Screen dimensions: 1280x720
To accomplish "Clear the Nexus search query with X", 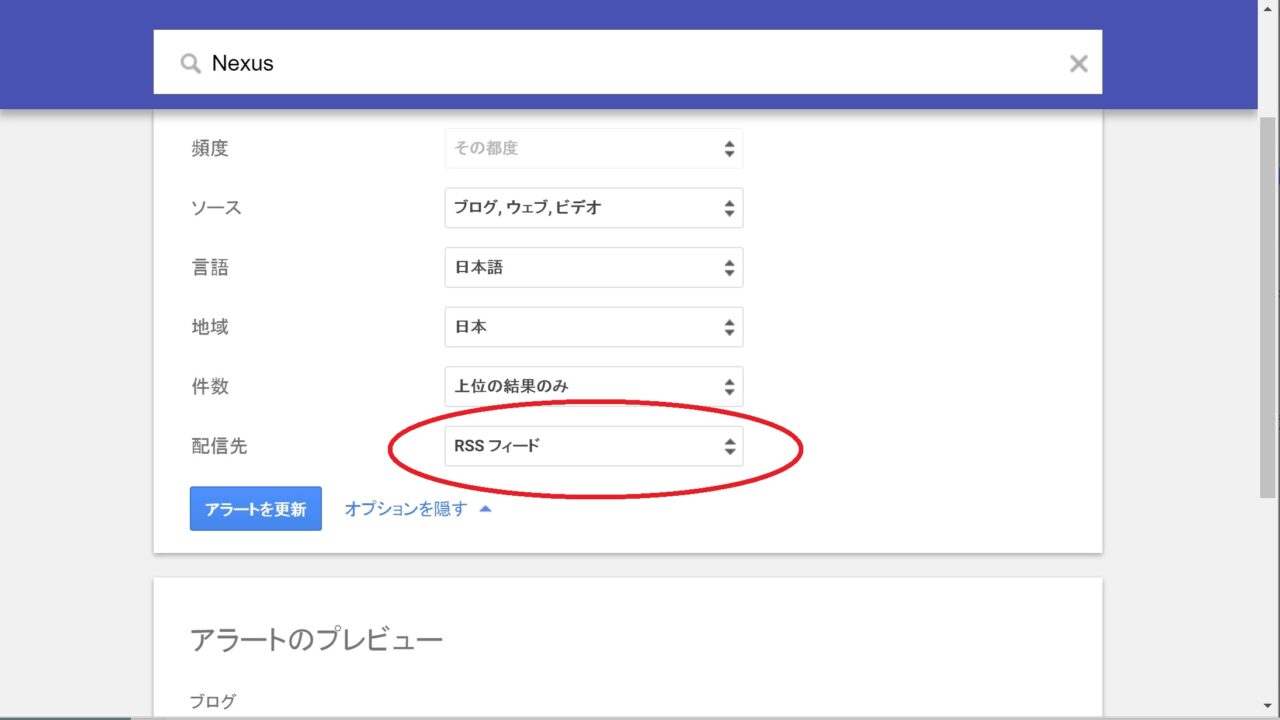I will (1078, 64).
